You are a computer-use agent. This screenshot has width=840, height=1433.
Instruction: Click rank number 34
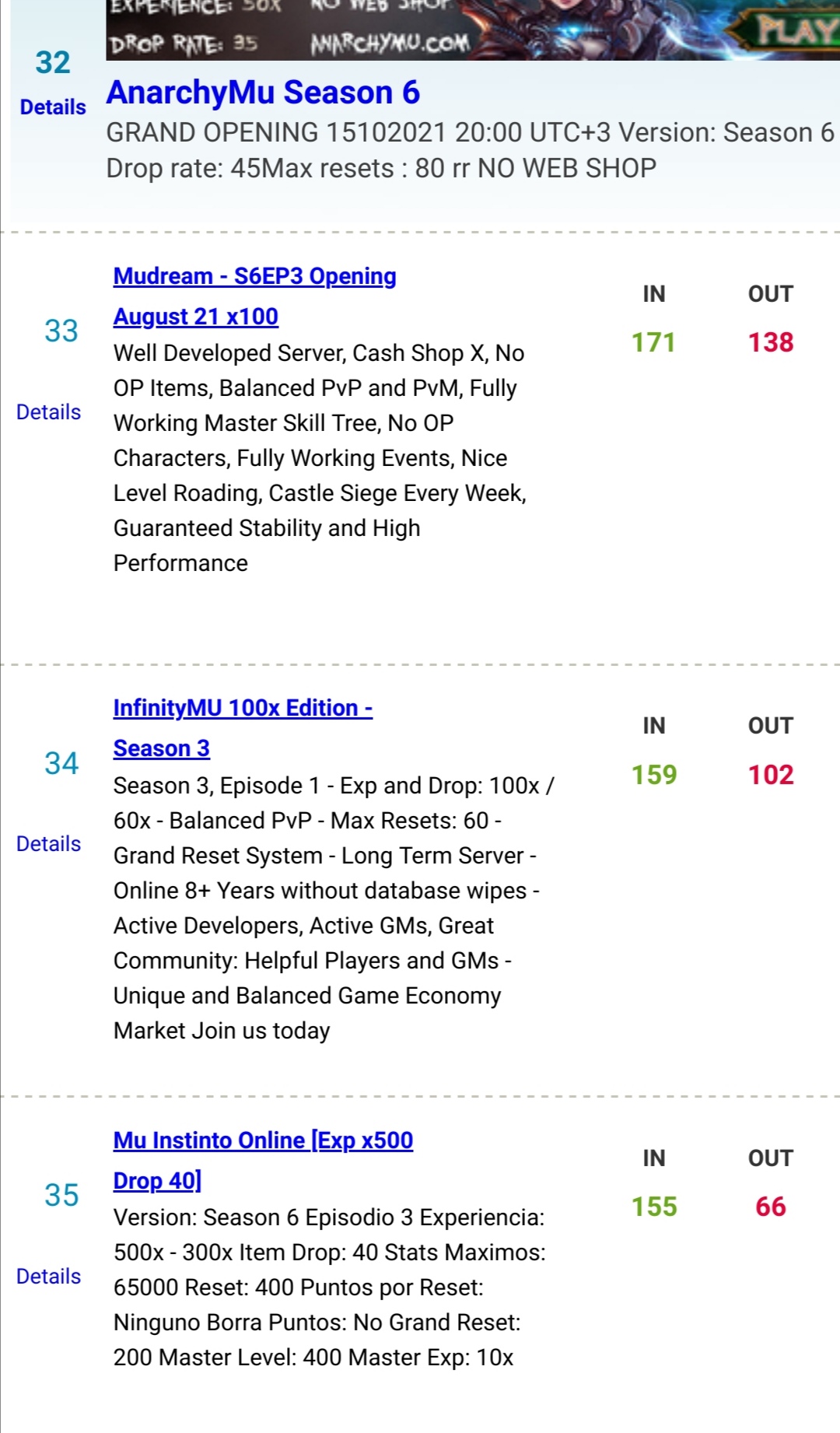61,764
